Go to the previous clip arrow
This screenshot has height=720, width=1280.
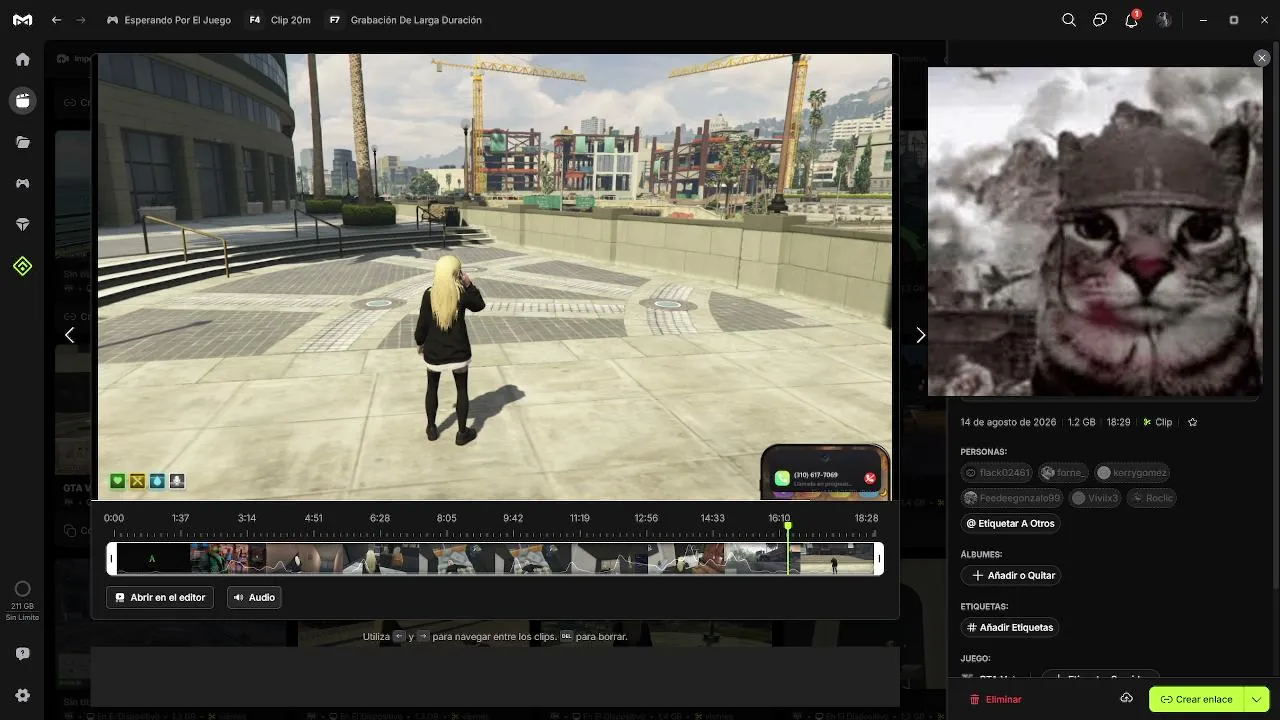pos(69,335)
